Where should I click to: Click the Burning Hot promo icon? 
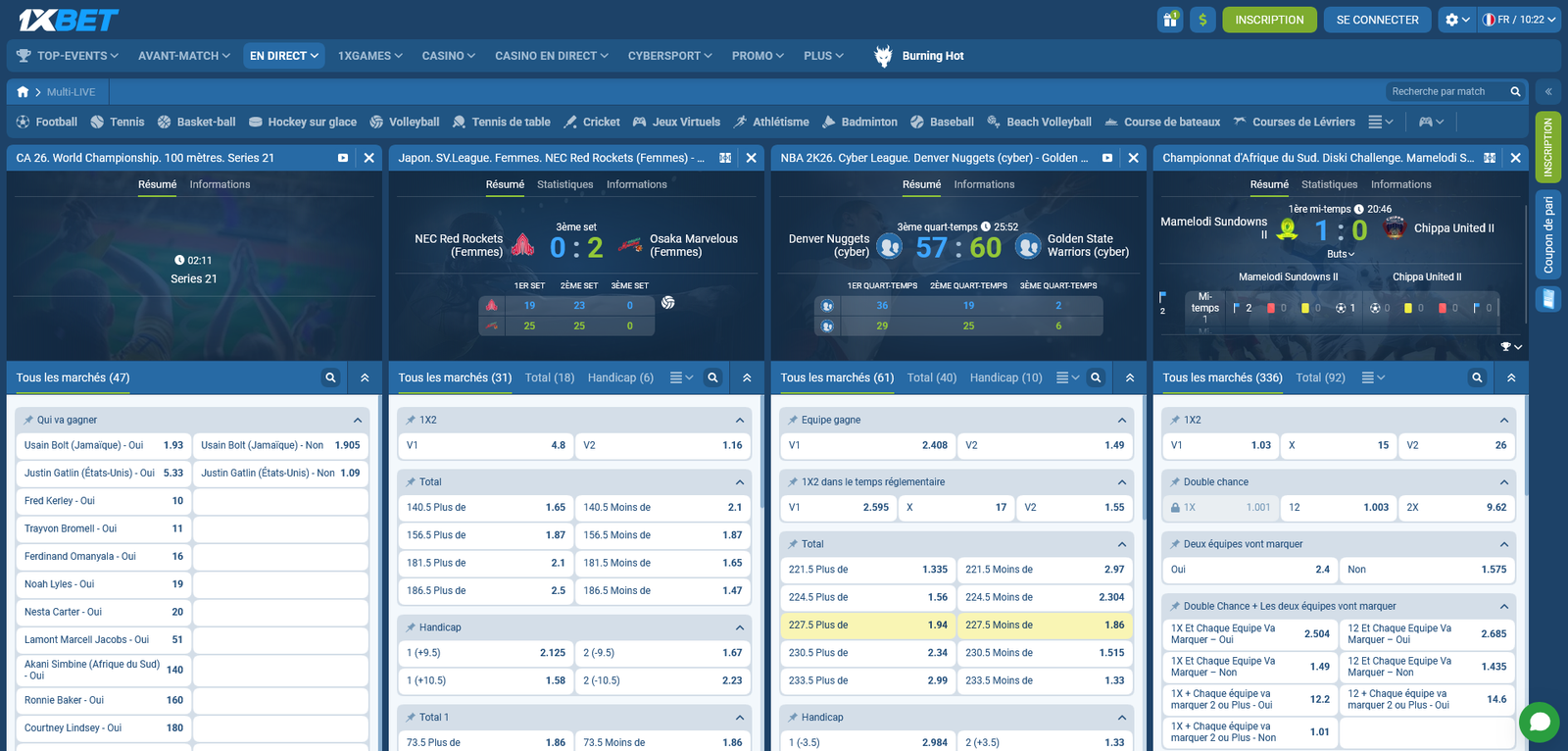[883, 56]
